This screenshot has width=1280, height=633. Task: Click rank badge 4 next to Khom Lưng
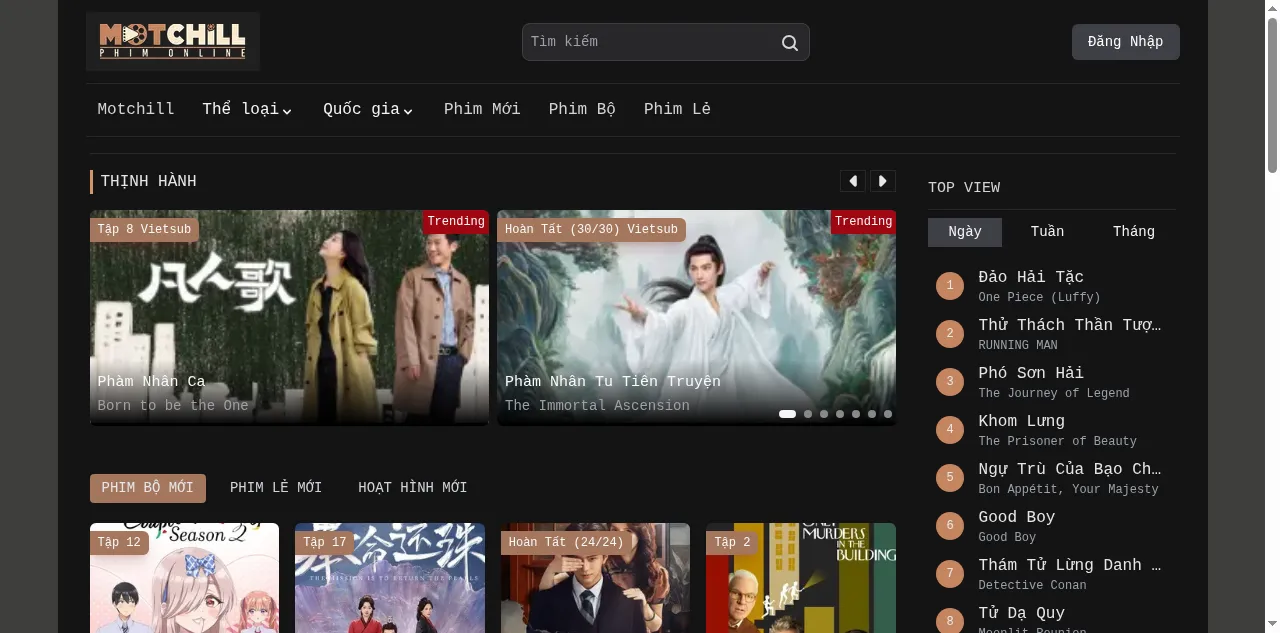tap(950, 430)
